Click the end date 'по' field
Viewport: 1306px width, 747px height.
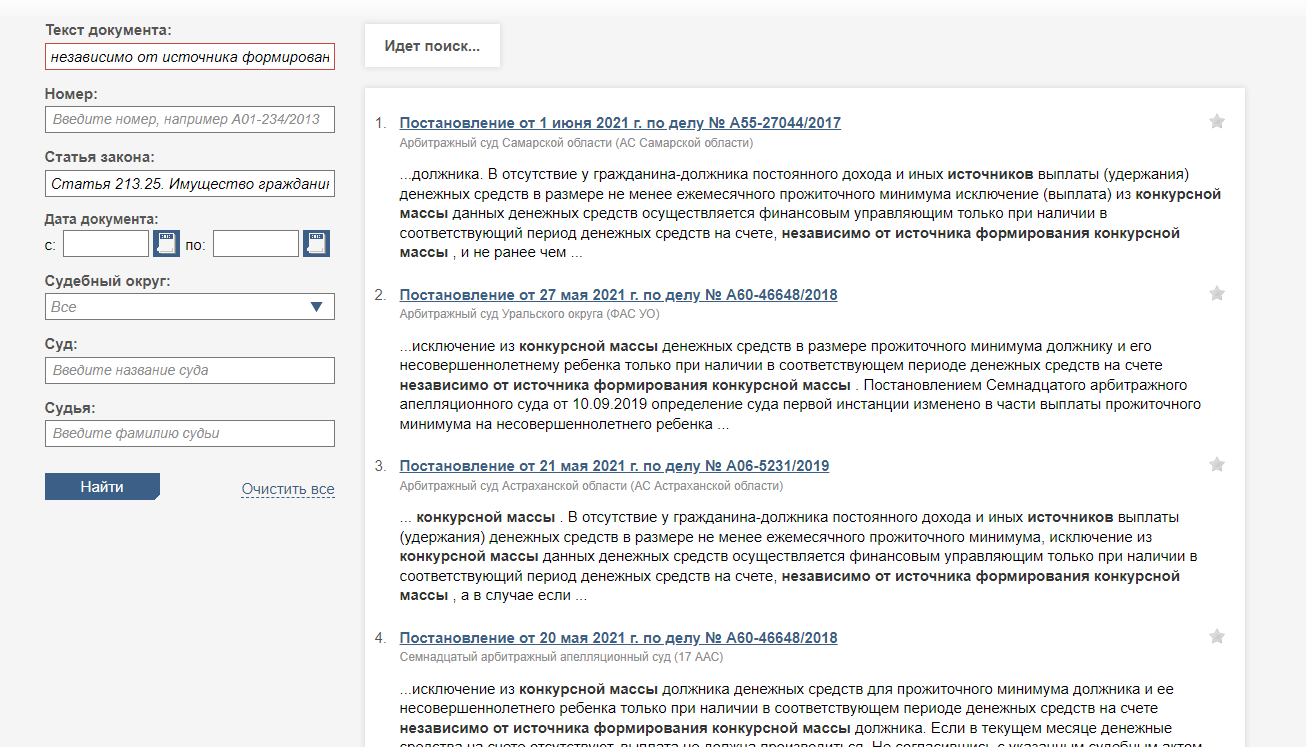tap(256, 244)
